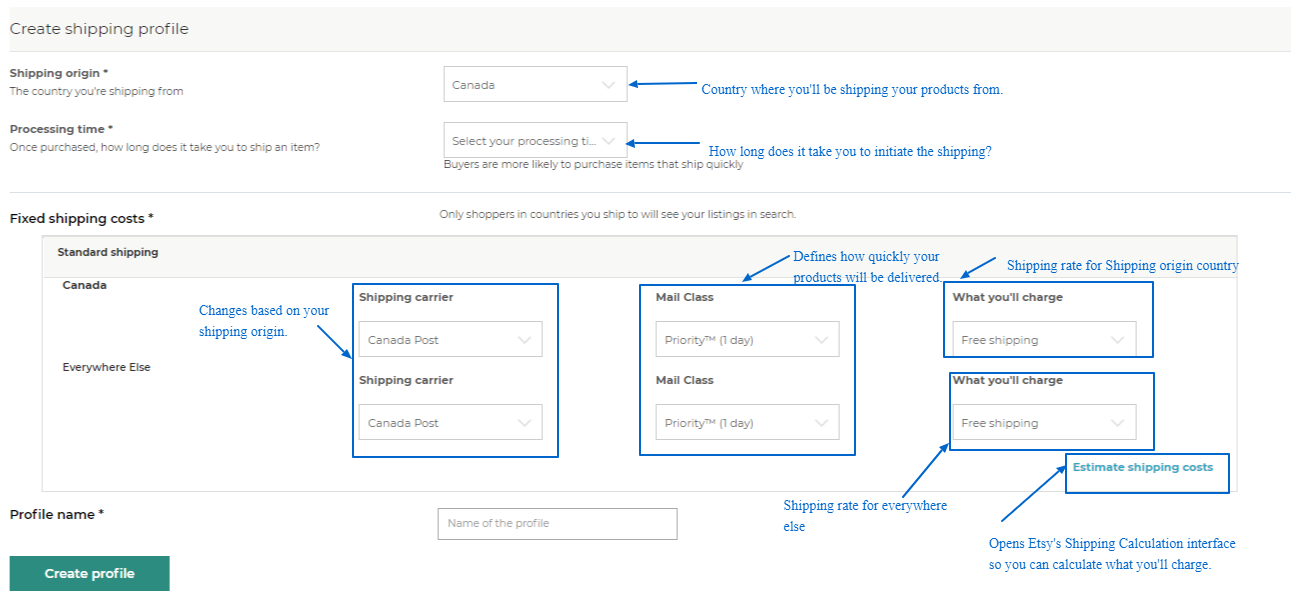Open the Everywhere Else charge dropdown
The height and width of the screenshot is (600, 1291).
[x=1045, y=422]
